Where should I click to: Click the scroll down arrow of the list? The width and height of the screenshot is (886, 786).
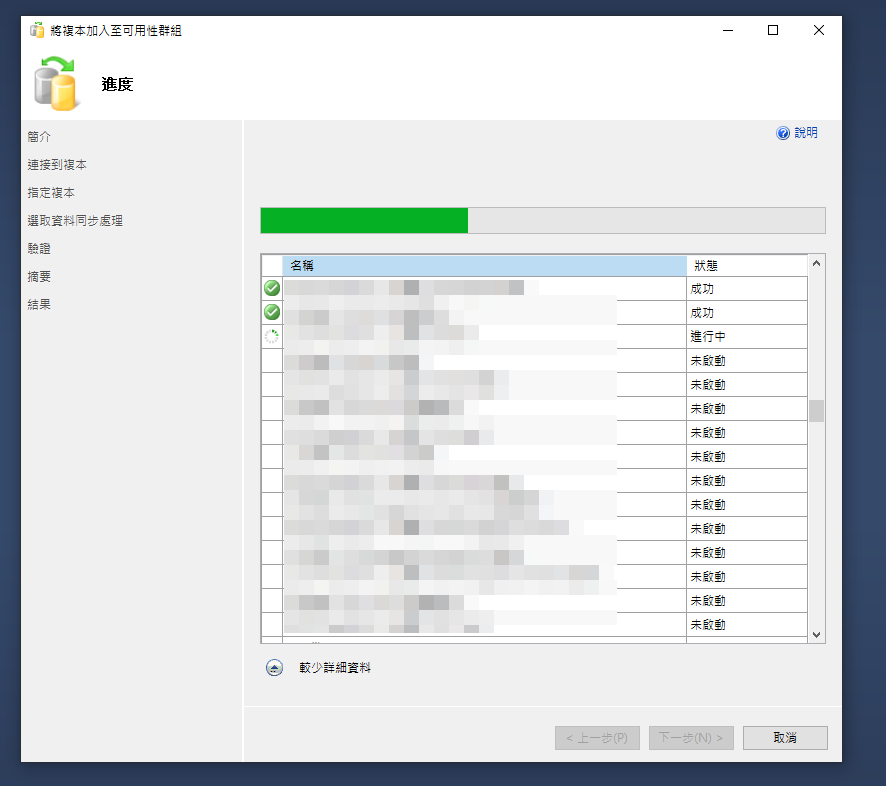(x=816, y=634)
